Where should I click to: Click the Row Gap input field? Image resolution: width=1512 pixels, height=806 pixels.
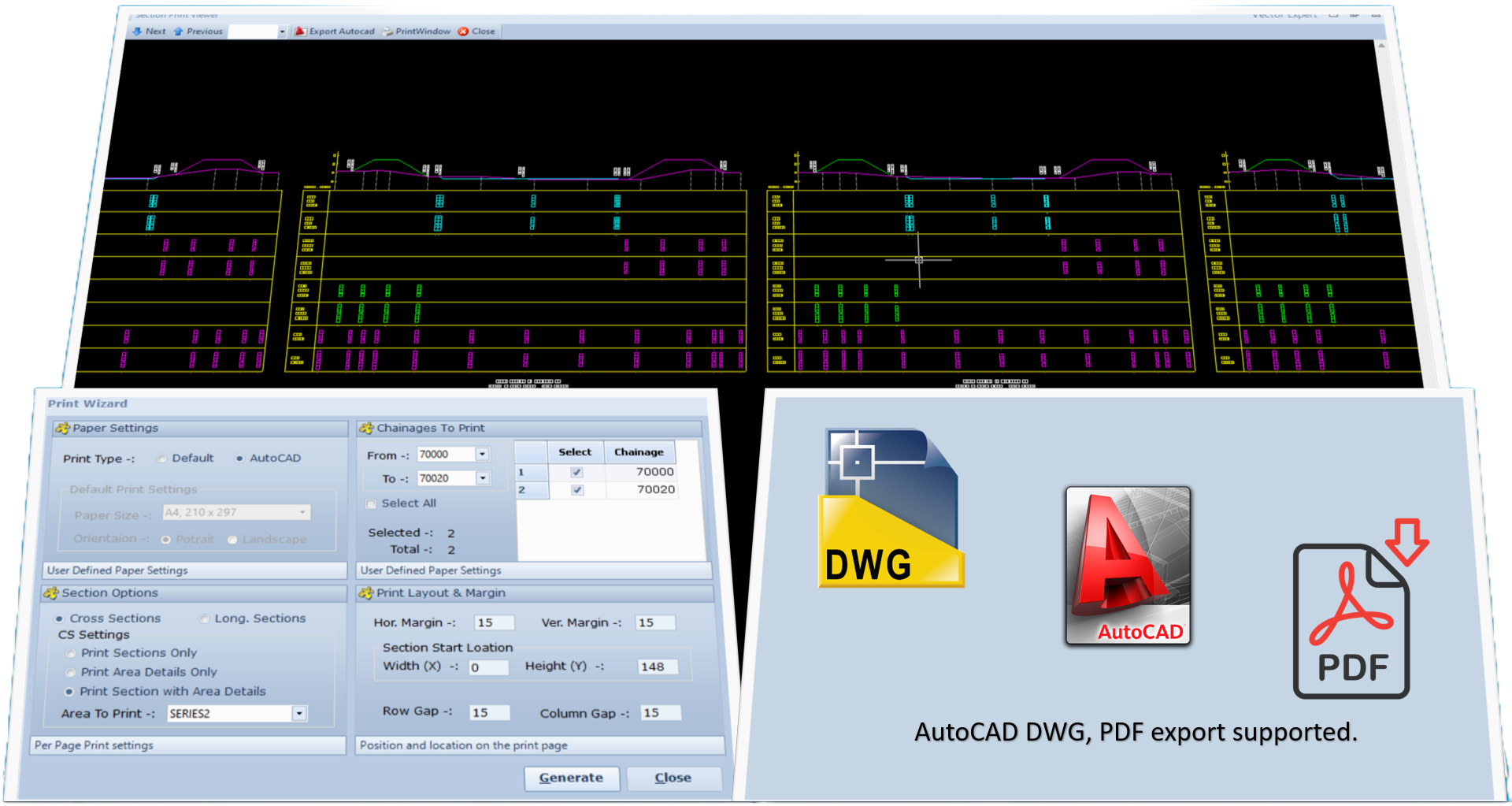[489, 712]
